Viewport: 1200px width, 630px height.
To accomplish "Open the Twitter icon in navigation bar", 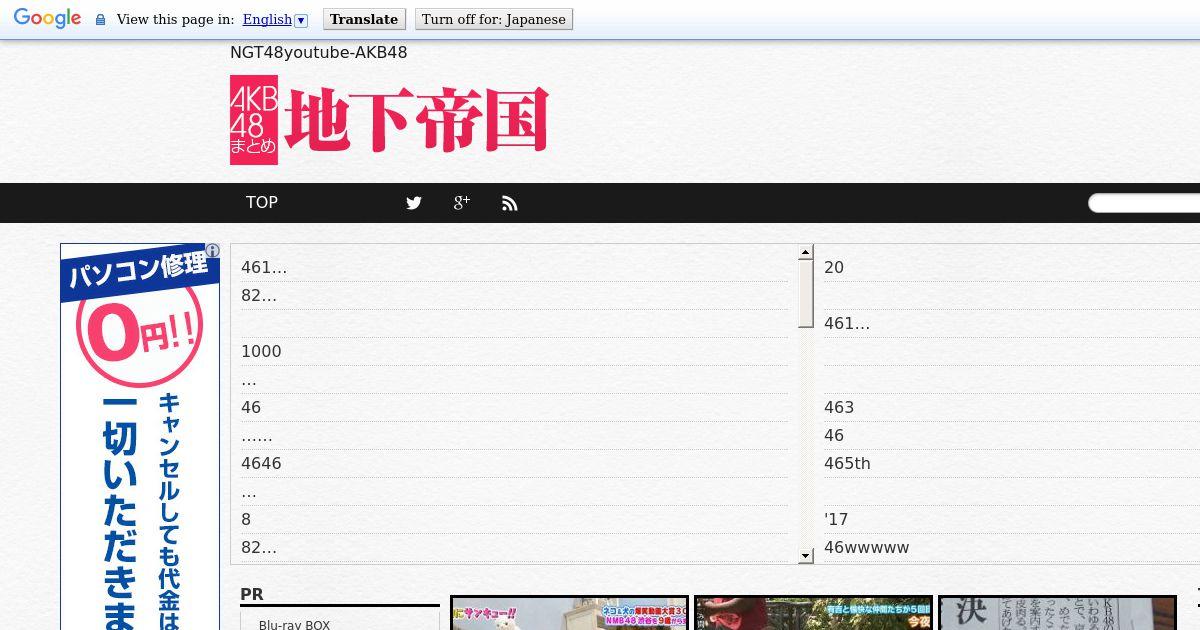I will click(x=414, y=203).
